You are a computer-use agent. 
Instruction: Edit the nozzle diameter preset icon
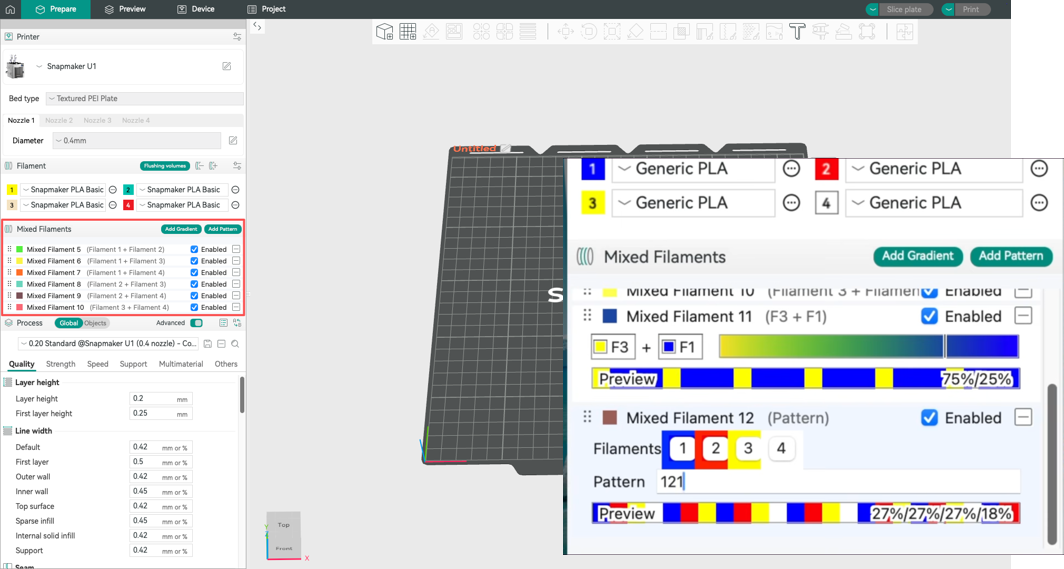[233, 140]
